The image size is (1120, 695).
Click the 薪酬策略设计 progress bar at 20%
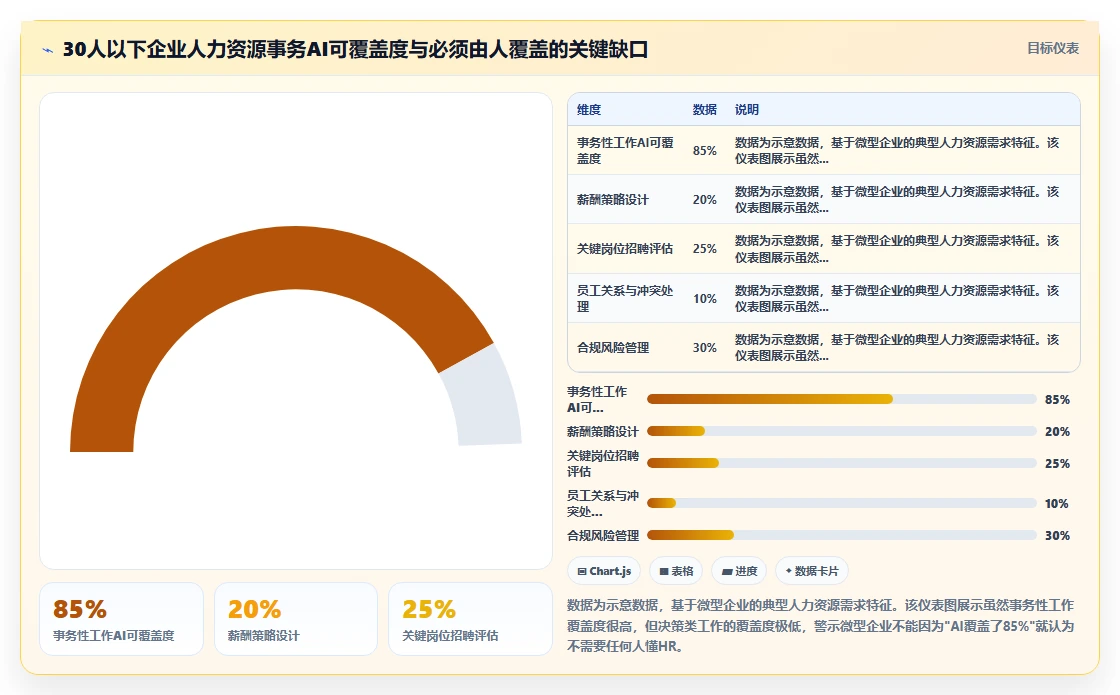pos(841,431)
